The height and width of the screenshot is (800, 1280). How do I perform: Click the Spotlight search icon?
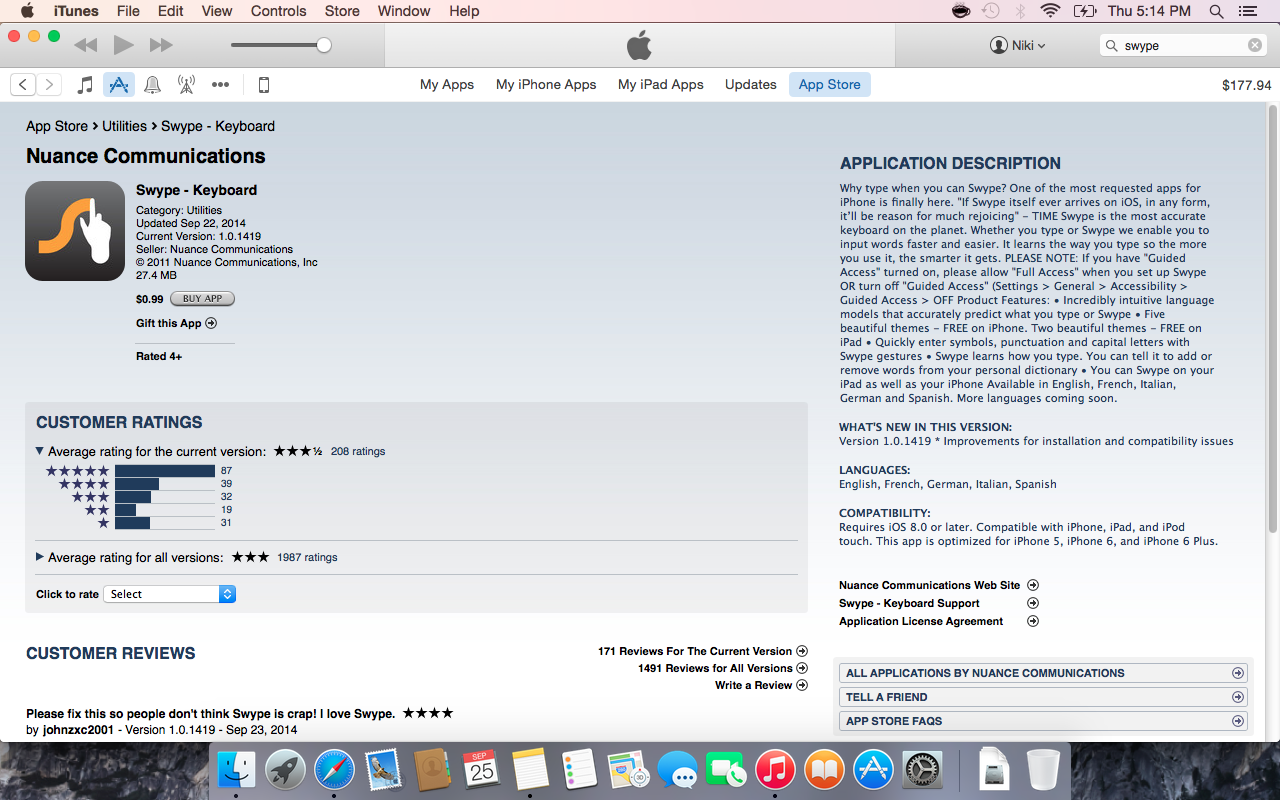pos(1216,11)
